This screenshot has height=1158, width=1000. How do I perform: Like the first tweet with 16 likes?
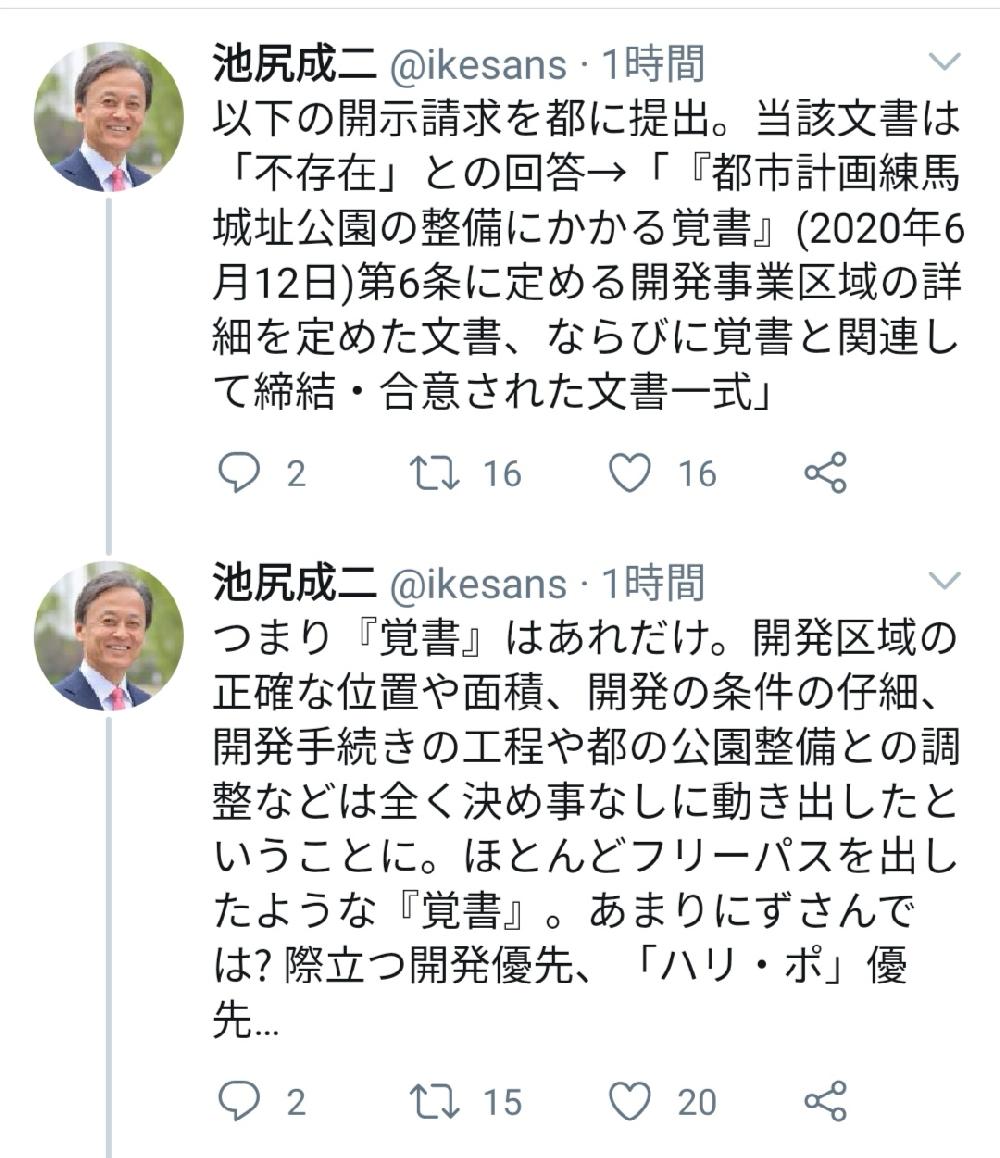[630, 473]
